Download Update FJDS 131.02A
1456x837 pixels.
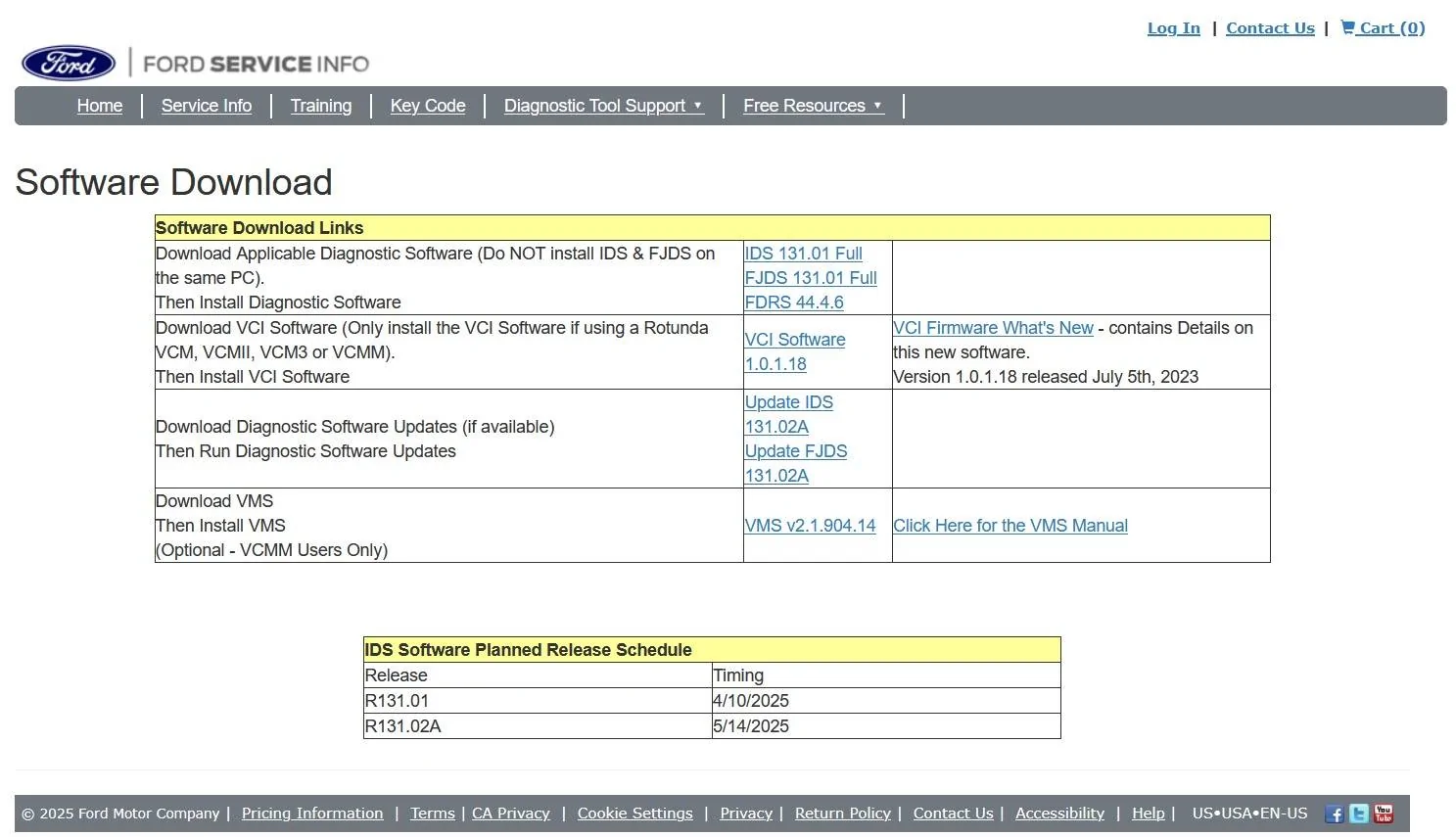(x=796, y=463)
